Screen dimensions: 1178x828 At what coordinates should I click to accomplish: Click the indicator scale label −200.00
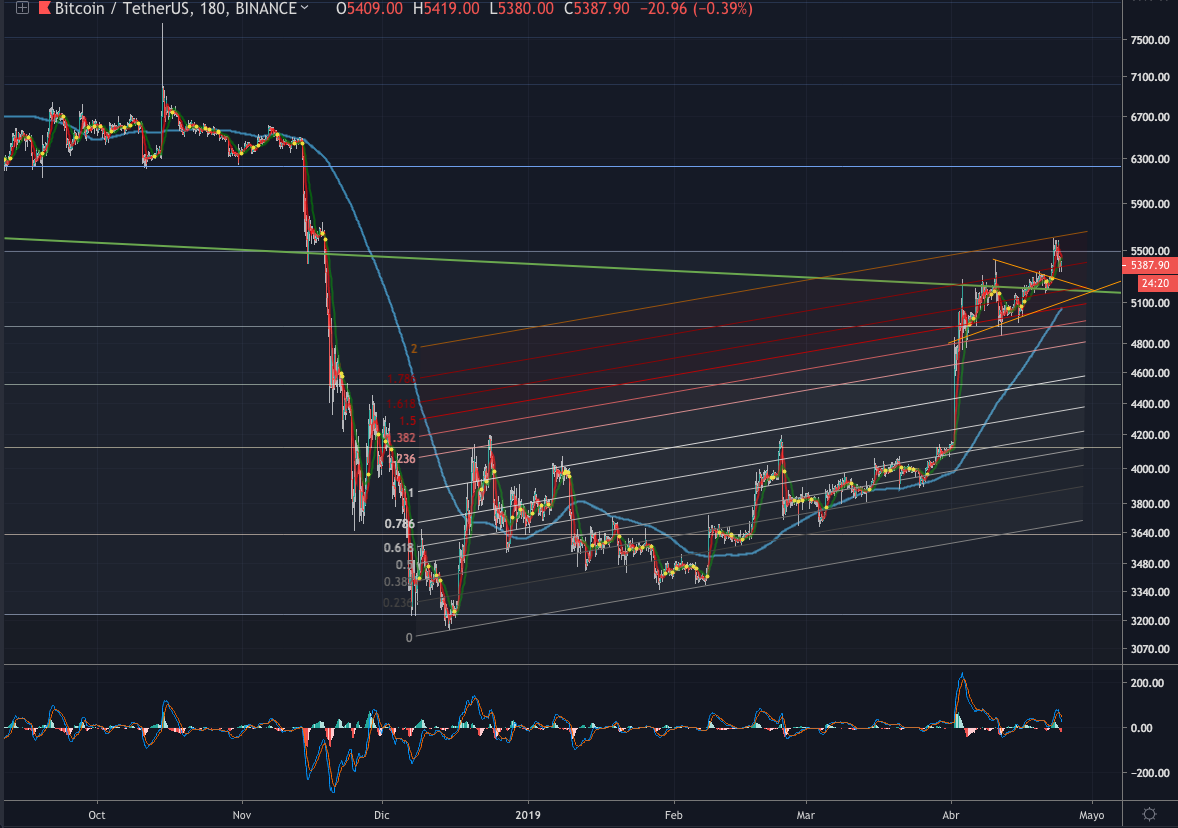coord(1148,772)
